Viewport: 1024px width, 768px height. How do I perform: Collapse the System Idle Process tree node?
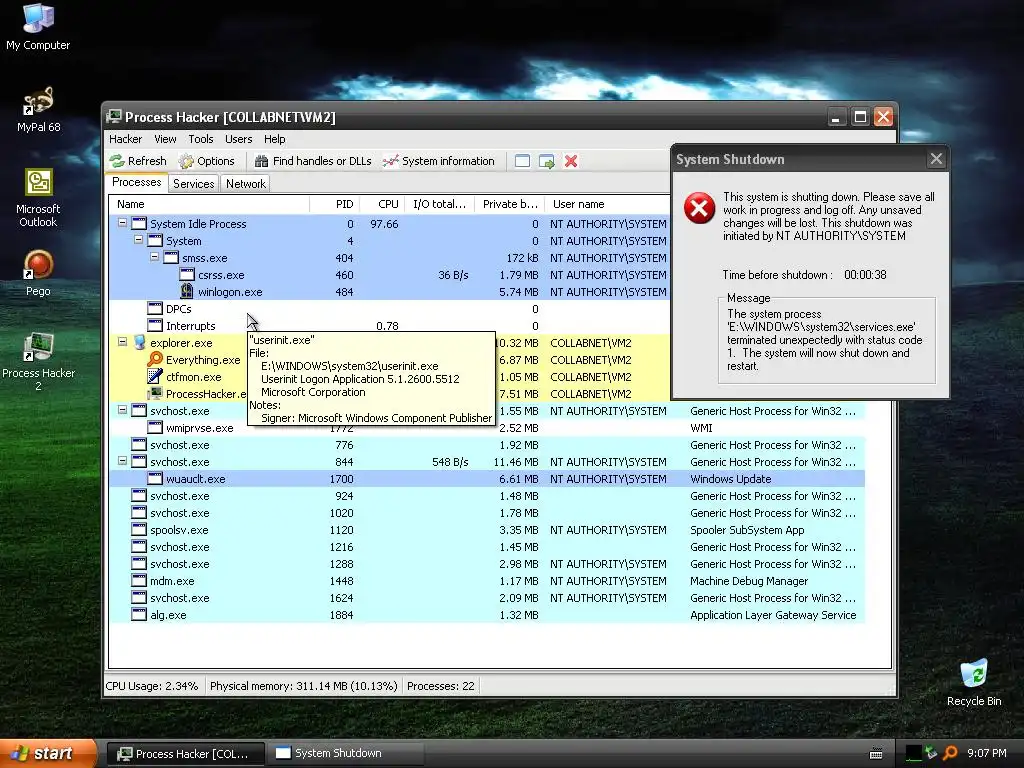point(122,223)
